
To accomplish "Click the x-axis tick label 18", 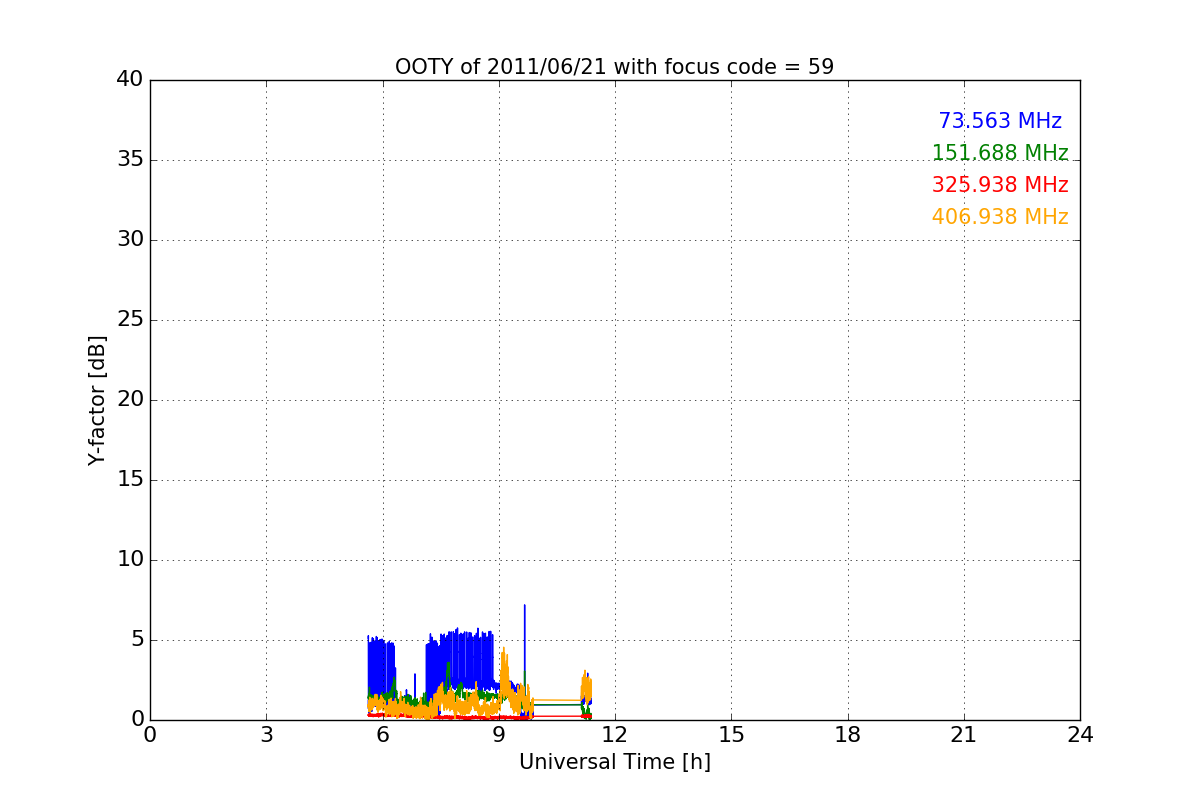I will point(848,735).
